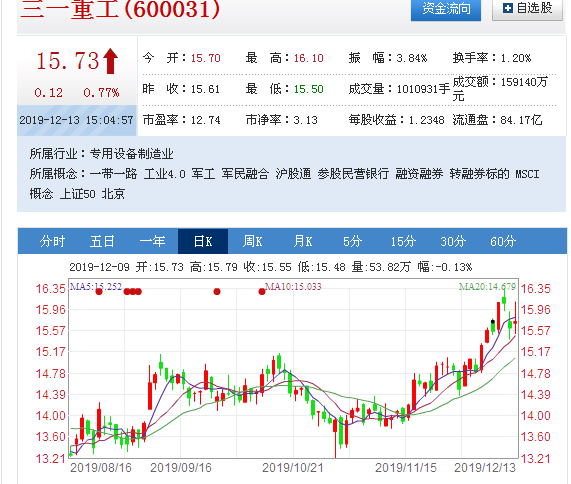Click the 换手率 value 1.20%
Screen dimensions: 571x484
point(516,58)
